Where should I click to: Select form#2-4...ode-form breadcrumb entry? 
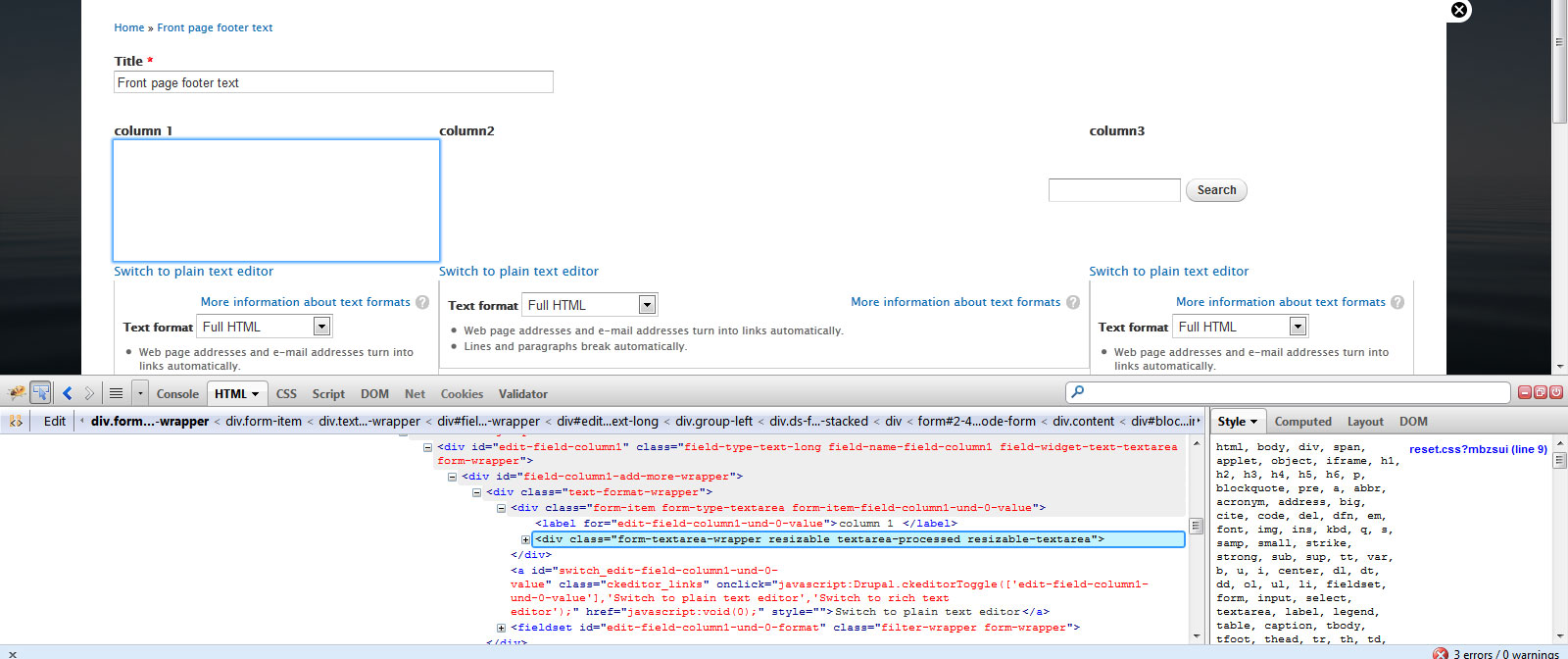(976, 421)
